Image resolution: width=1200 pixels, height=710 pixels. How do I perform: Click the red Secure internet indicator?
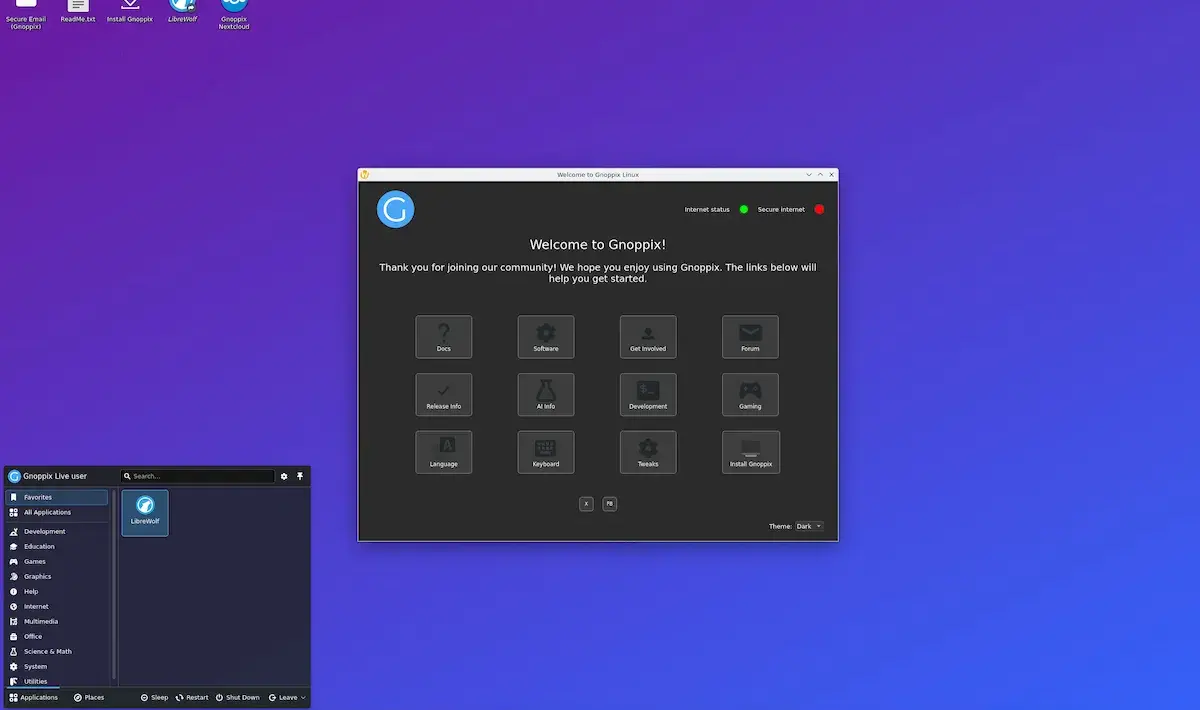coord(819,209)
